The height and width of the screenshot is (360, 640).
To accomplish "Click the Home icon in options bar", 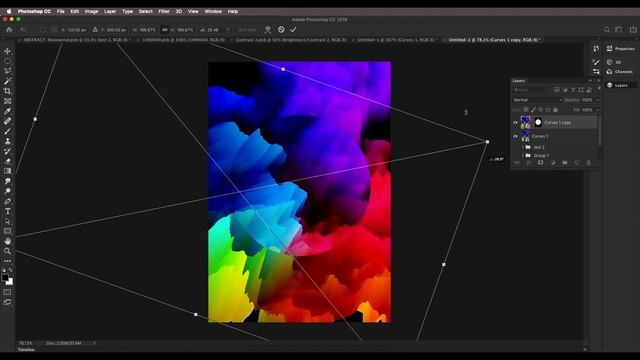I will tap(9, 29).
